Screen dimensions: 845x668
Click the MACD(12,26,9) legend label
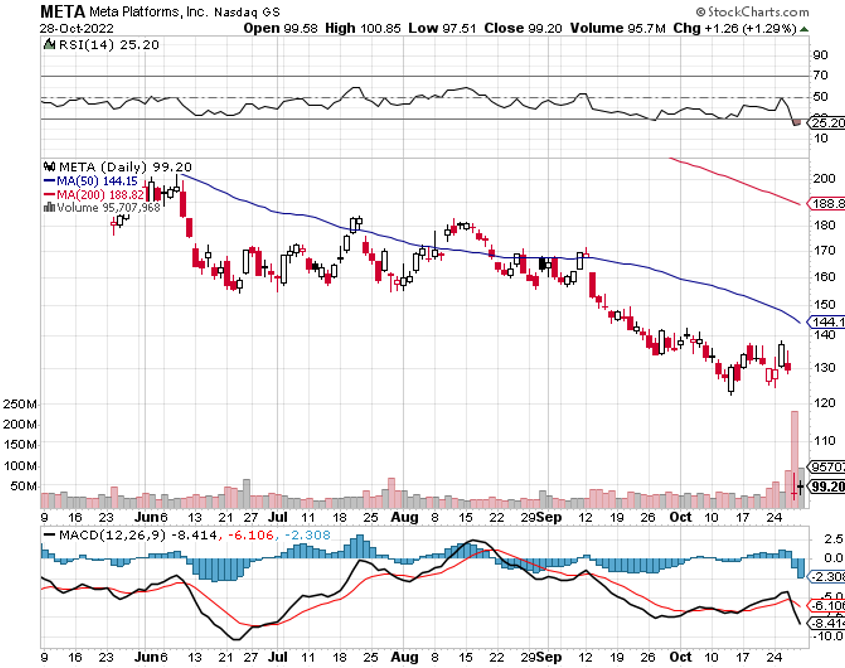tap(113, 535)
